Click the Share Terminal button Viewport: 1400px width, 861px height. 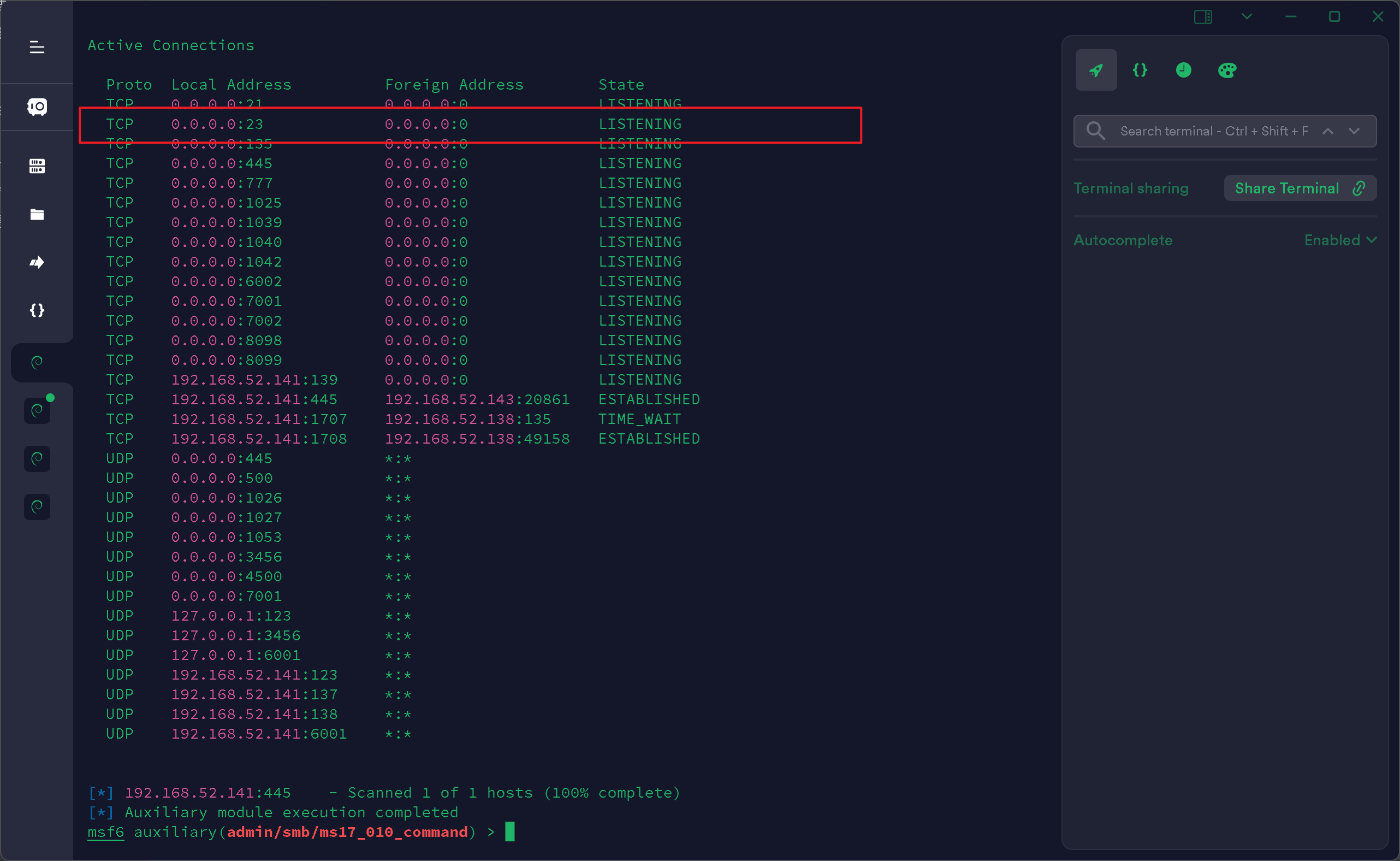(x=1300, y=188)
